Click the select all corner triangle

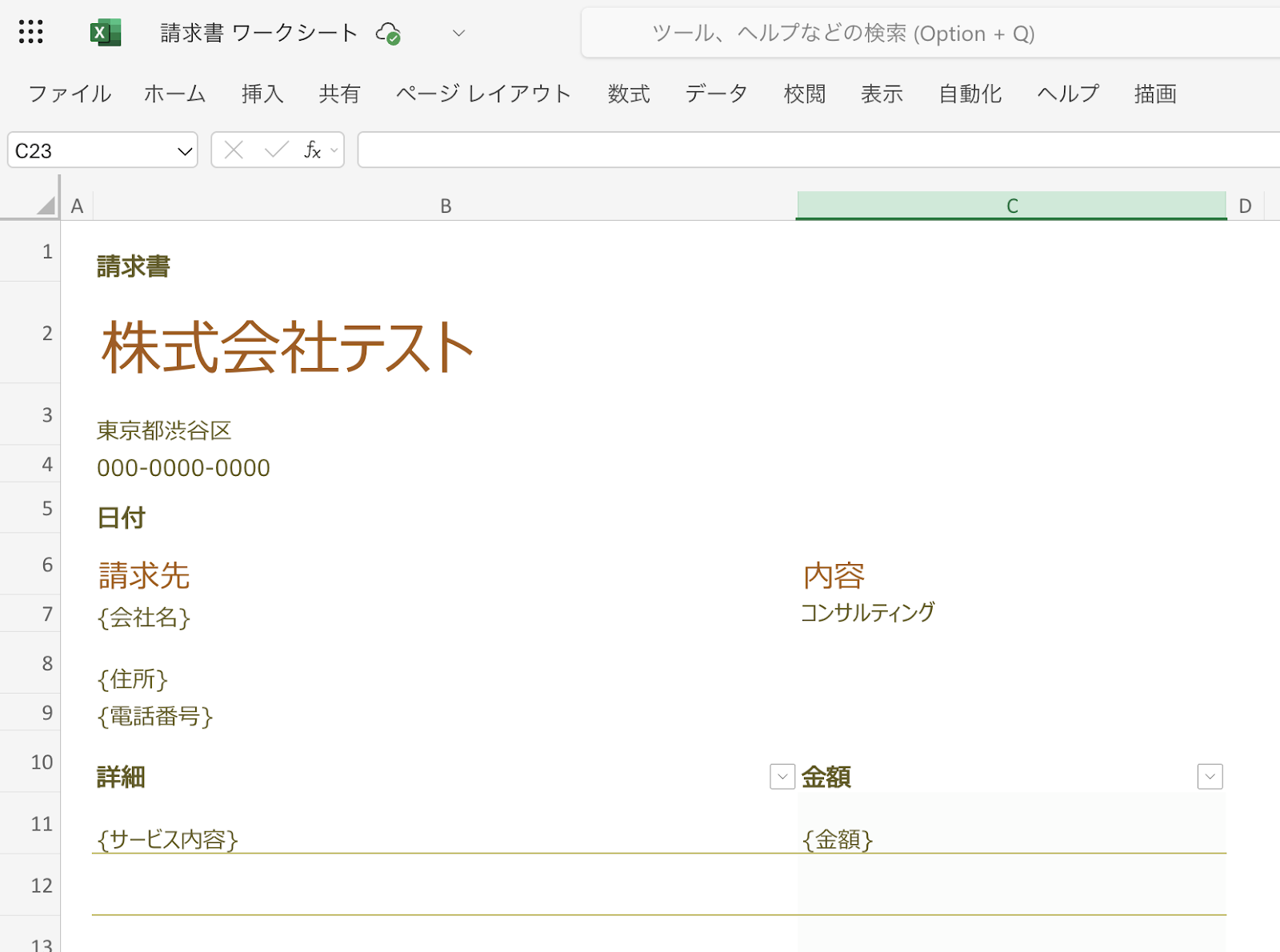46,206
